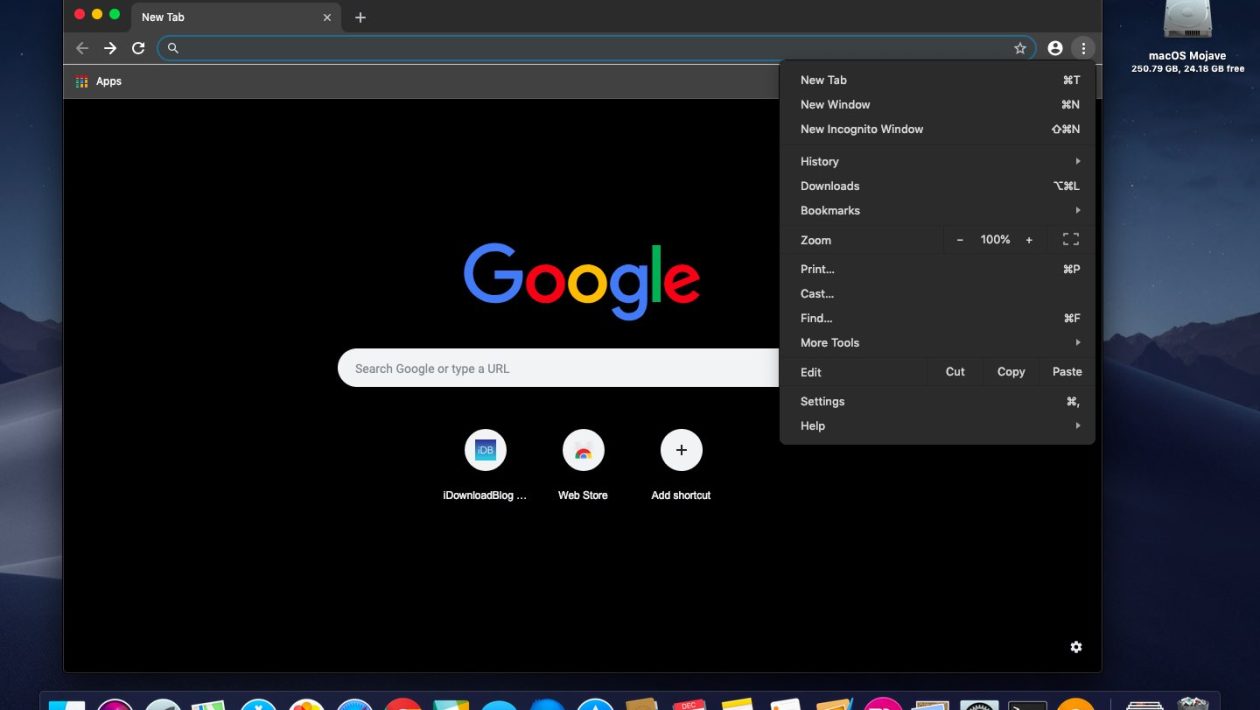
Task: Click Copy in the Edit row
Action: tap(1011, 372)
